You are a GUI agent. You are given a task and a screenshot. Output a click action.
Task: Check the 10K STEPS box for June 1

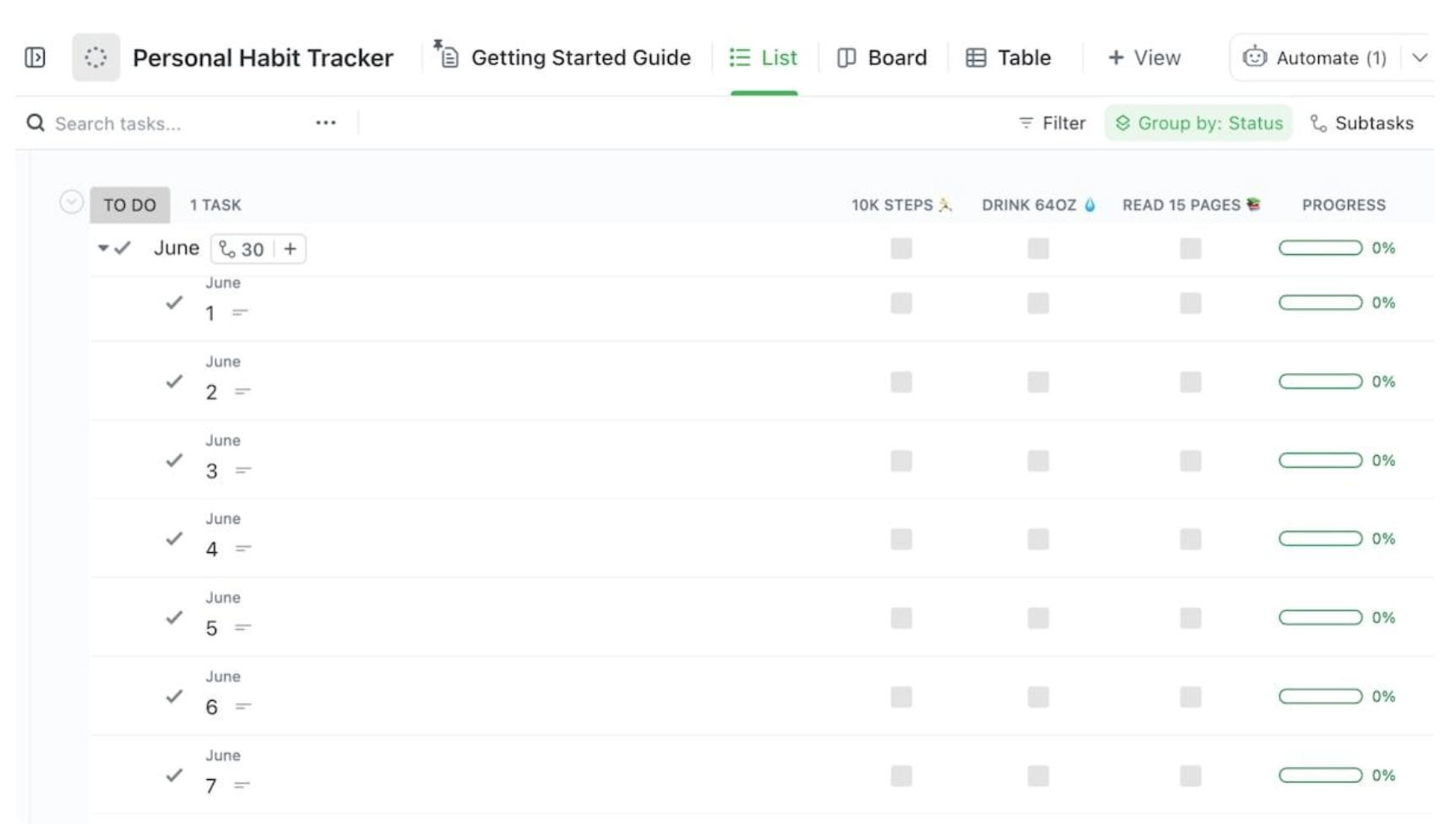(x=901, y=303)
